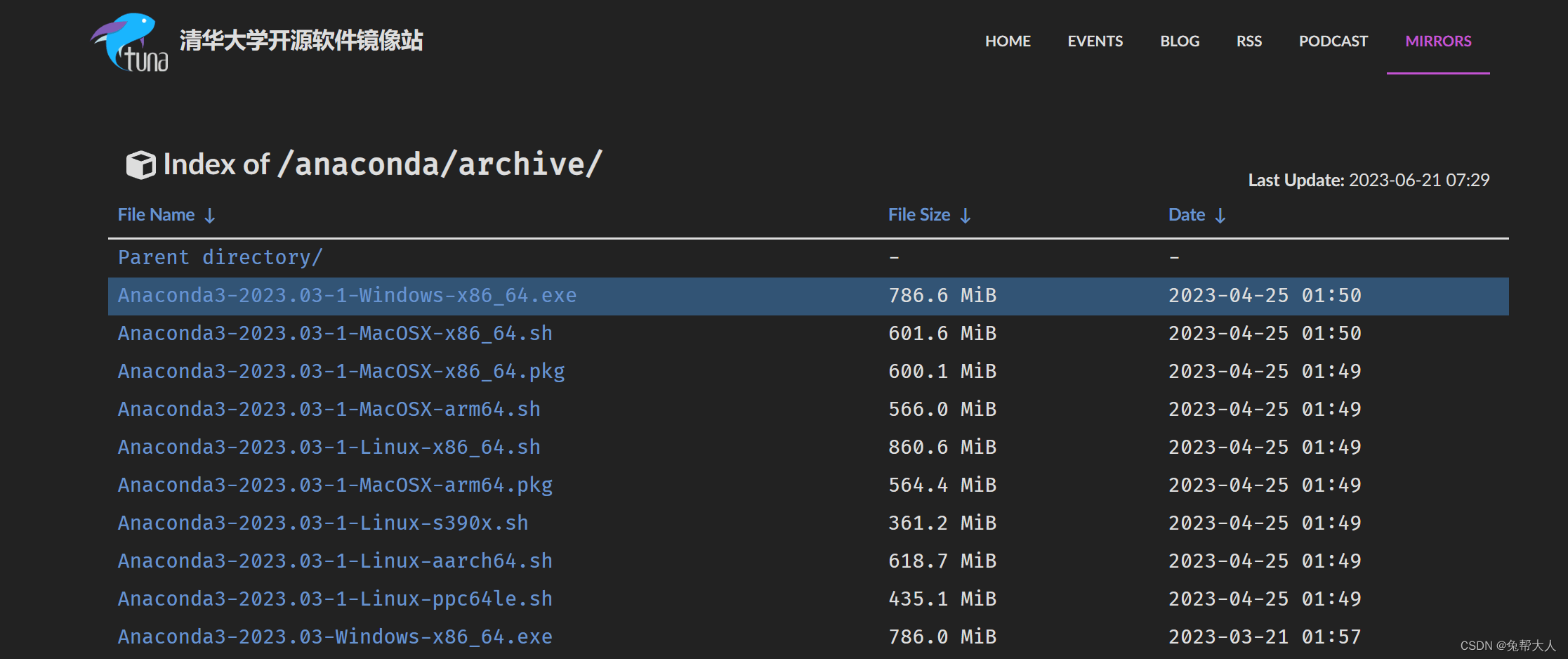
Task: Click the 860.6 MiB file size
Action: click(x=942, y=448)
